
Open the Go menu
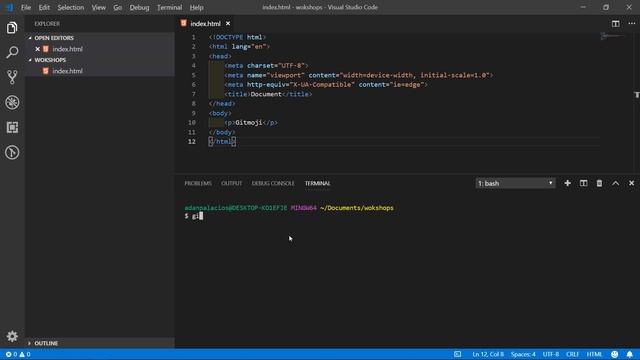click(x=118, y=7)
